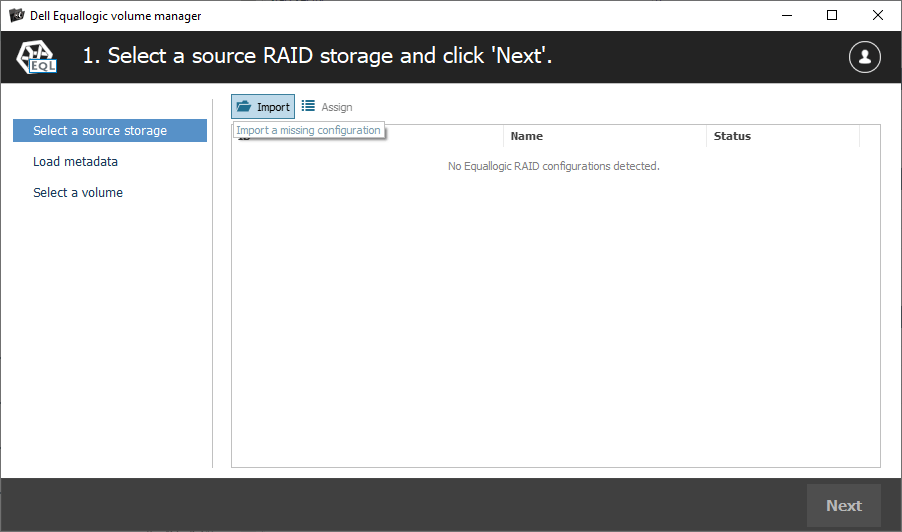
Task: Click the EQL logo icon in header
Action: (36, 57)
